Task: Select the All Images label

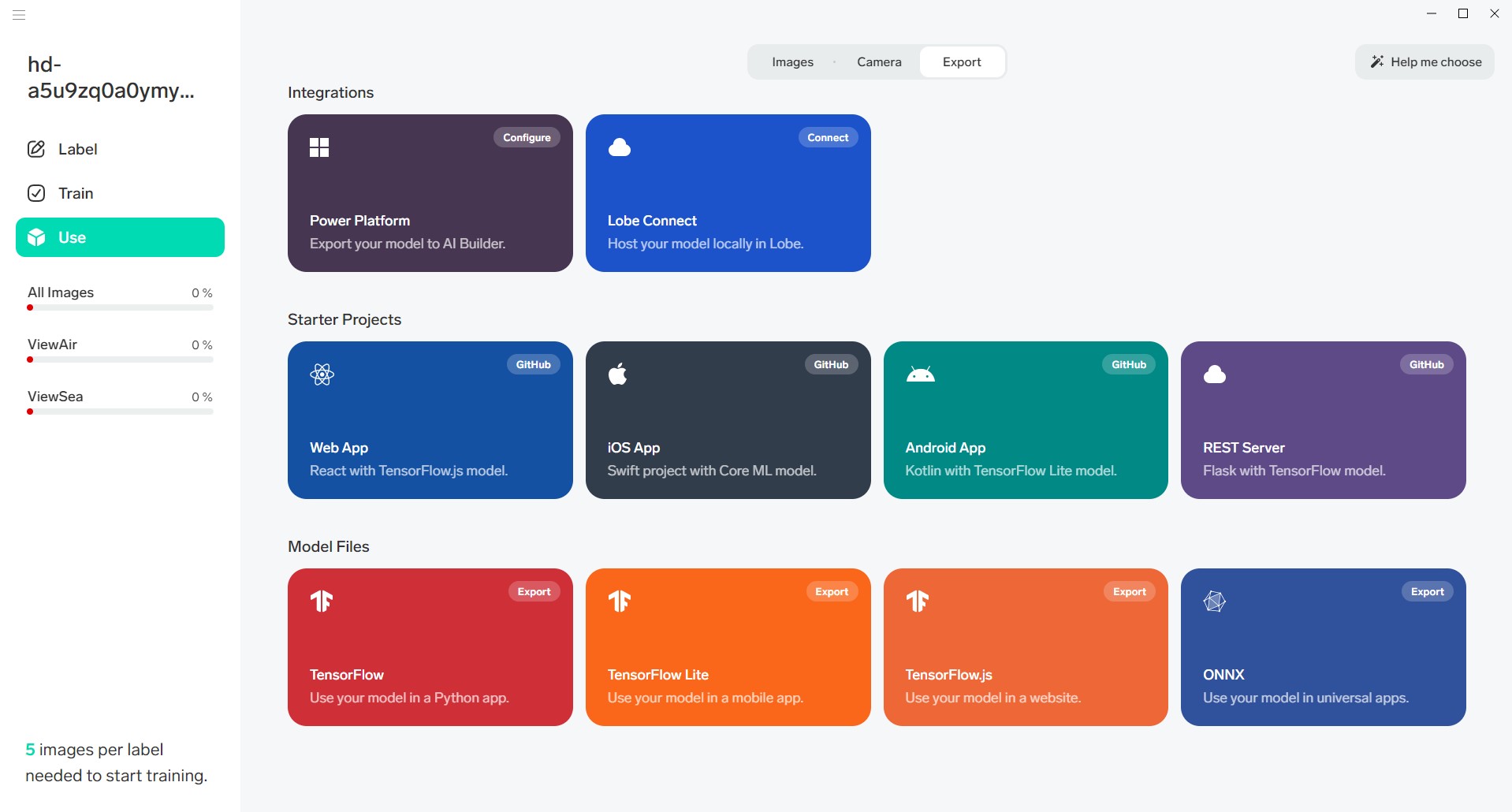Action: [x=61, y=292]
